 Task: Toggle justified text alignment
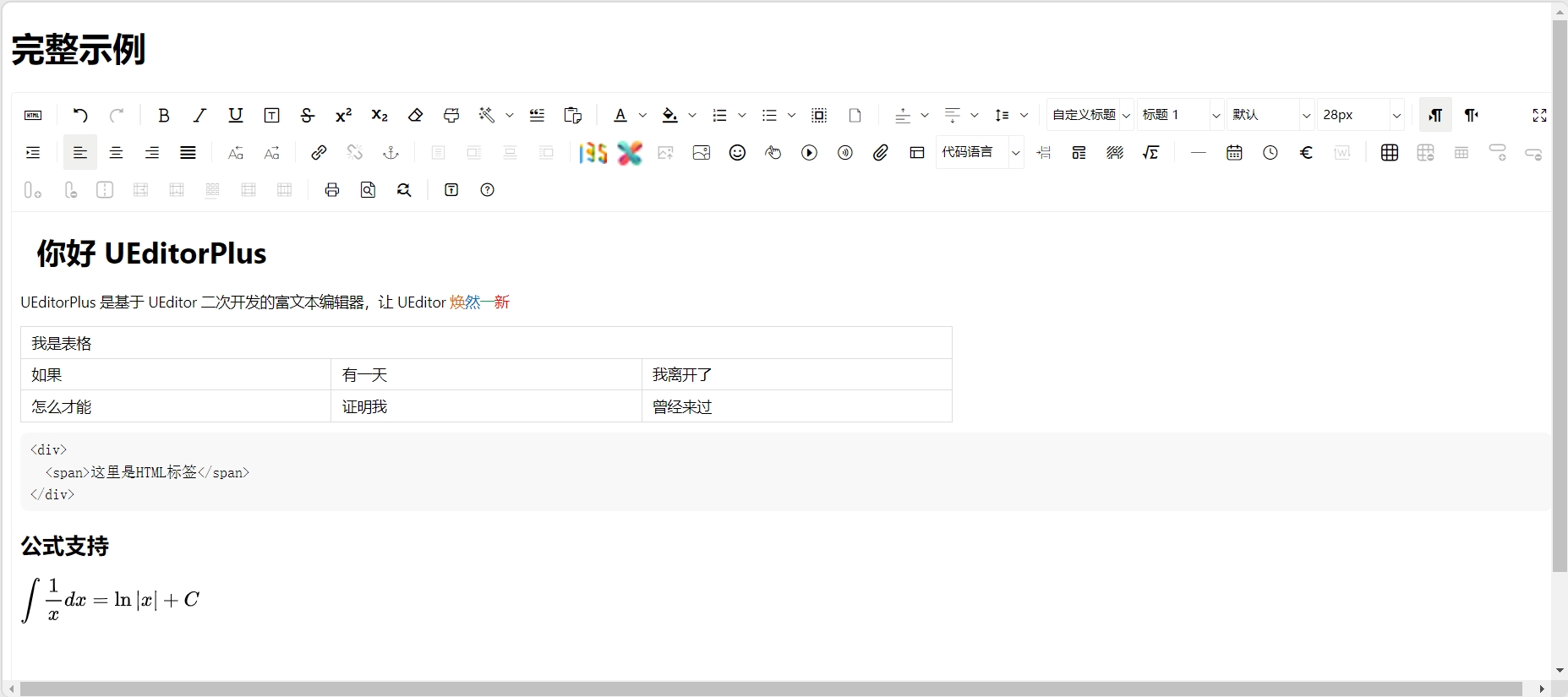tap(188, 153)
